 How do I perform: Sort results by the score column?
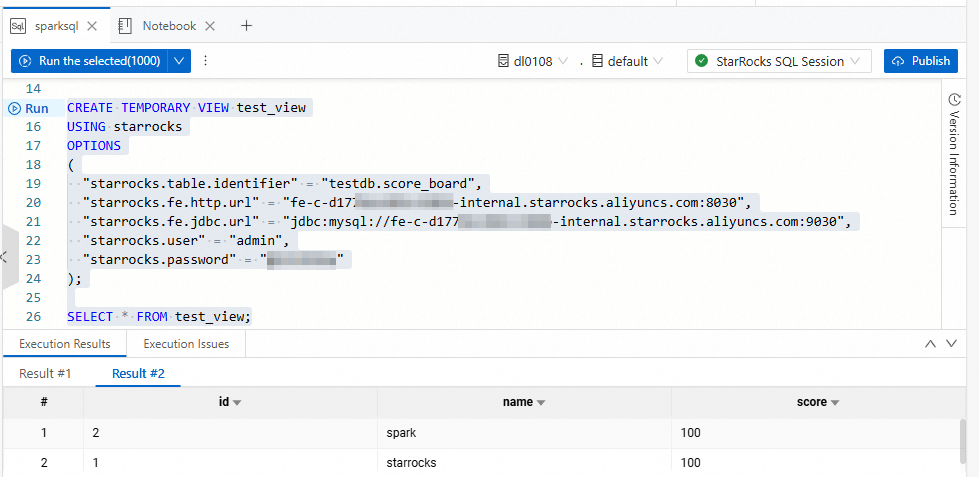[x=833, y=403]
